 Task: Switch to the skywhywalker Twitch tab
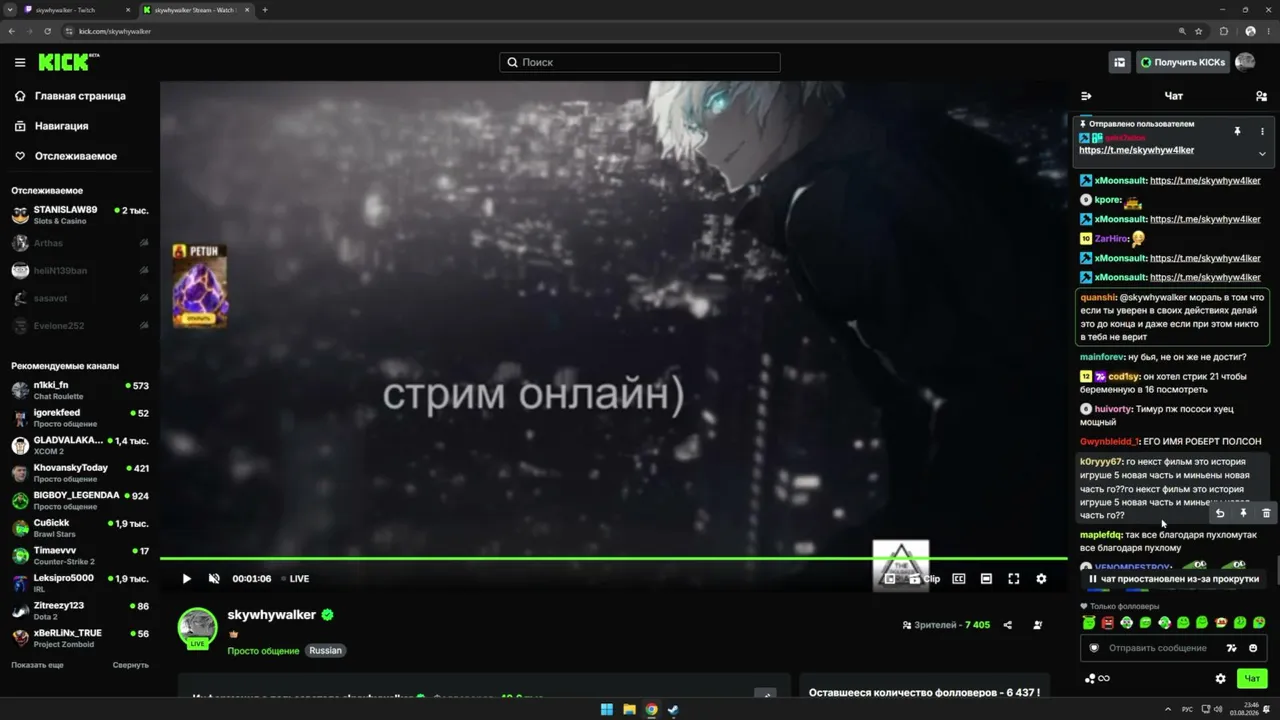tap(78, 10)
